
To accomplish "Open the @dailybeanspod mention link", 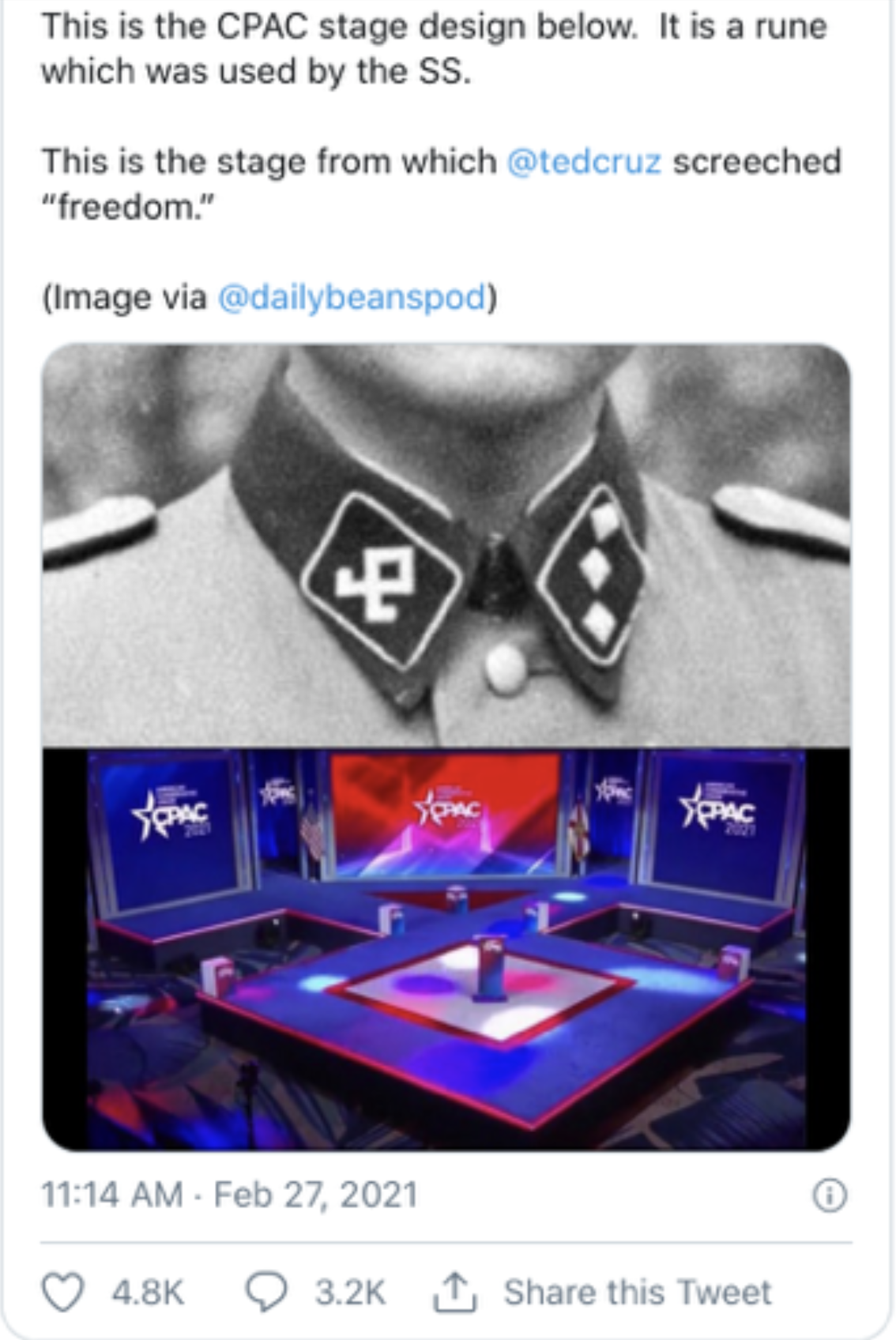I will pyautogui.click(x=352, y=298).
